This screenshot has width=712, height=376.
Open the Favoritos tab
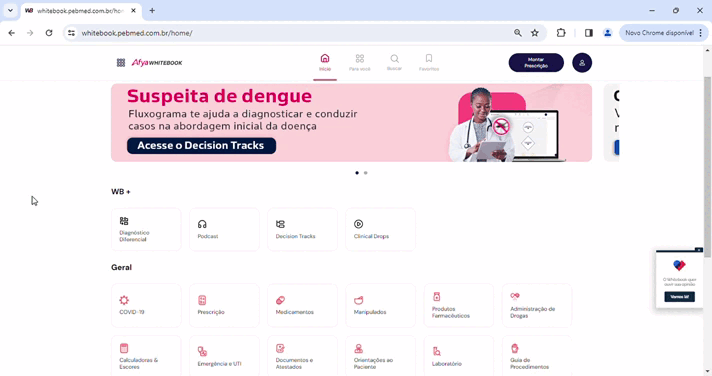pos(429,63)
